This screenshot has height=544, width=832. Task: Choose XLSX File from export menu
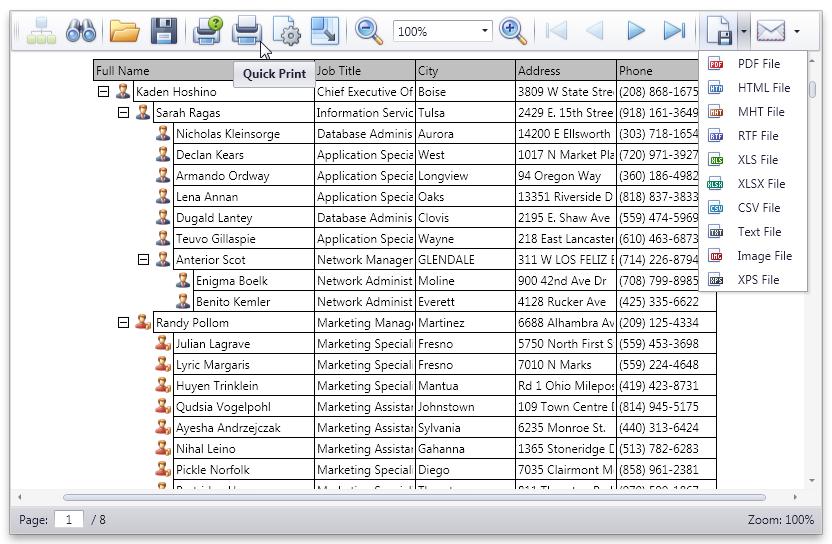(x=760, y=184)
